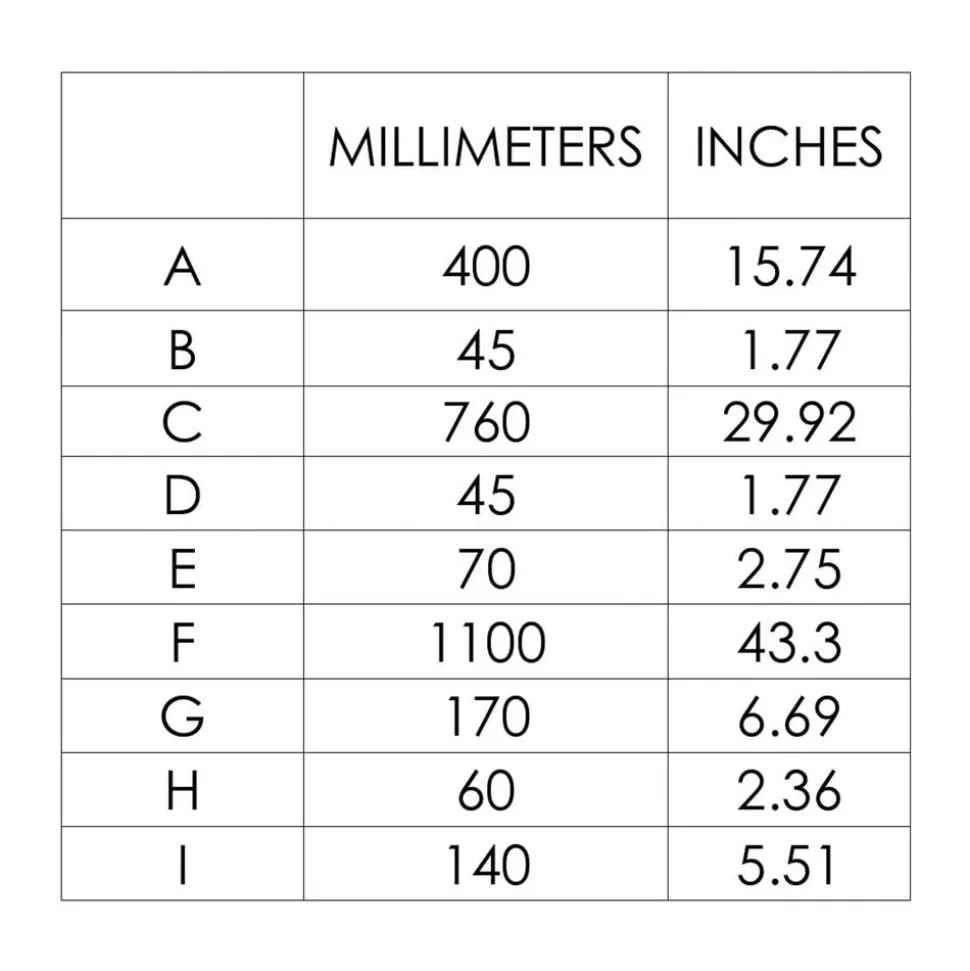Select row label G
The height and width of the screenshot is (971, 970).
(x=182, y=716)
